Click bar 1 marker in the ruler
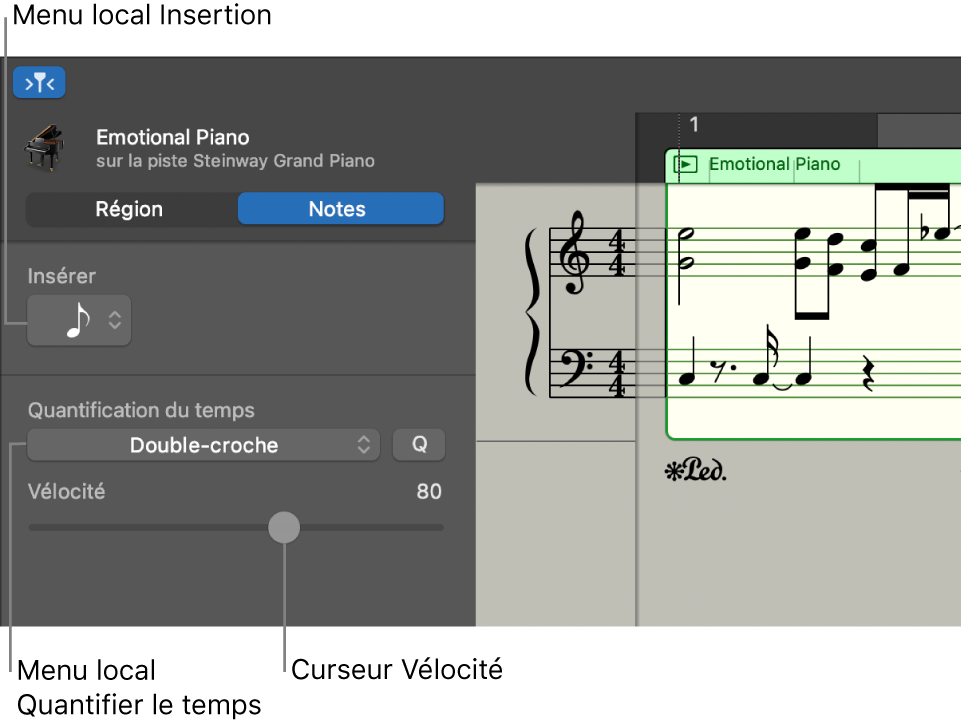The height and width of the screenshot is (726, 963). click(694, 126)
